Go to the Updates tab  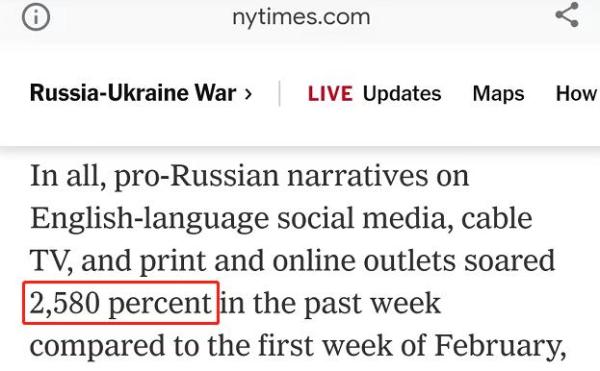pyautogui.click(x=402, y=94)
